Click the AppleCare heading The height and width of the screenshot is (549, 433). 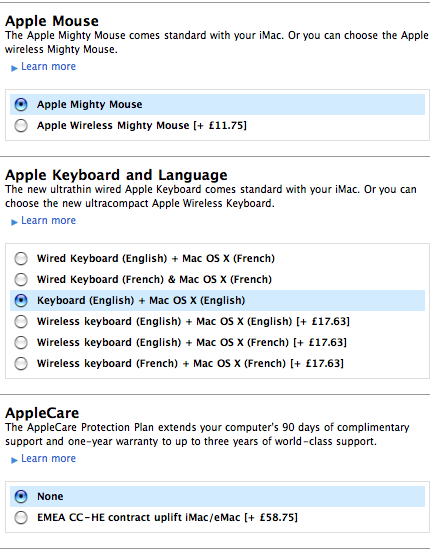(x=42, y=413)
